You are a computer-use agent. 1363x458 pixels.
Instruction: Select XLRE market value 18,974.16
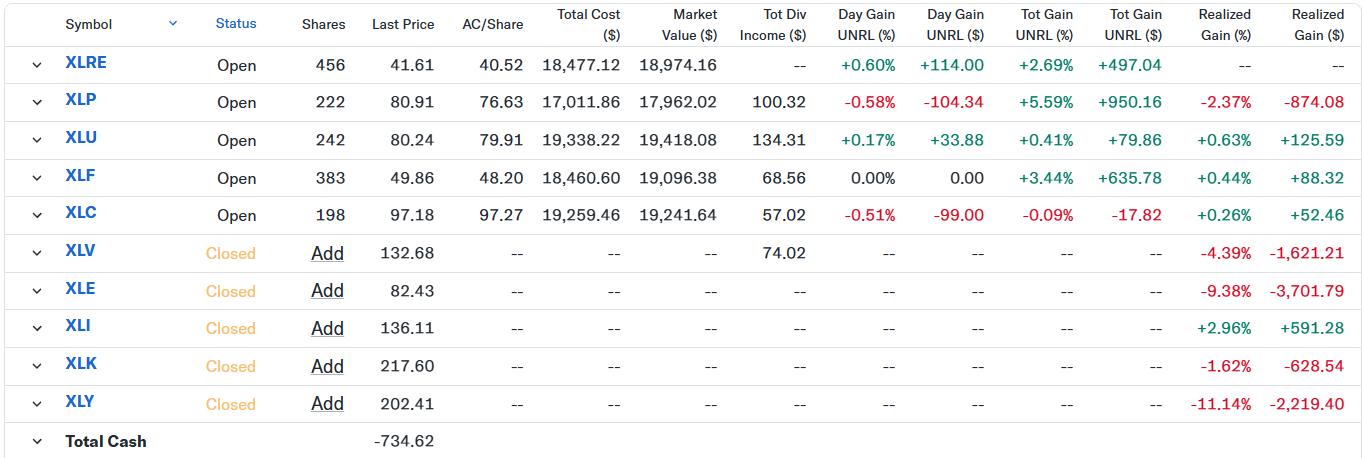678,65
